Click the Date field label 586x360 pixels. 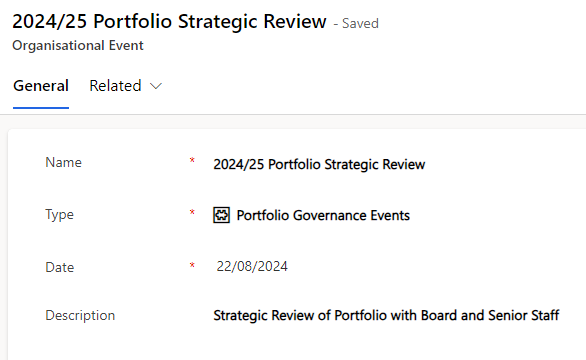coord(59,267)
